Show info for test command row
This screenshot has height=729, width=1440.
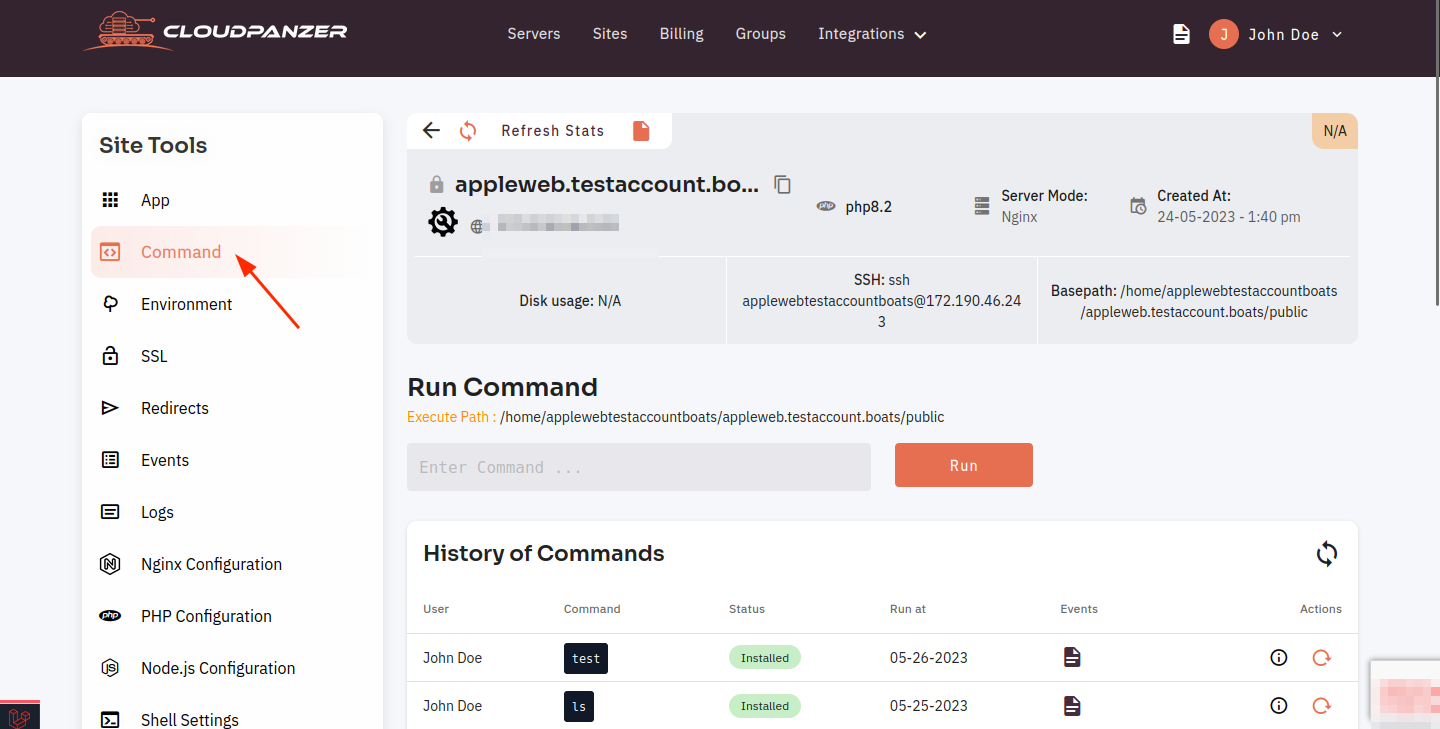click(x=1278, y=657)
